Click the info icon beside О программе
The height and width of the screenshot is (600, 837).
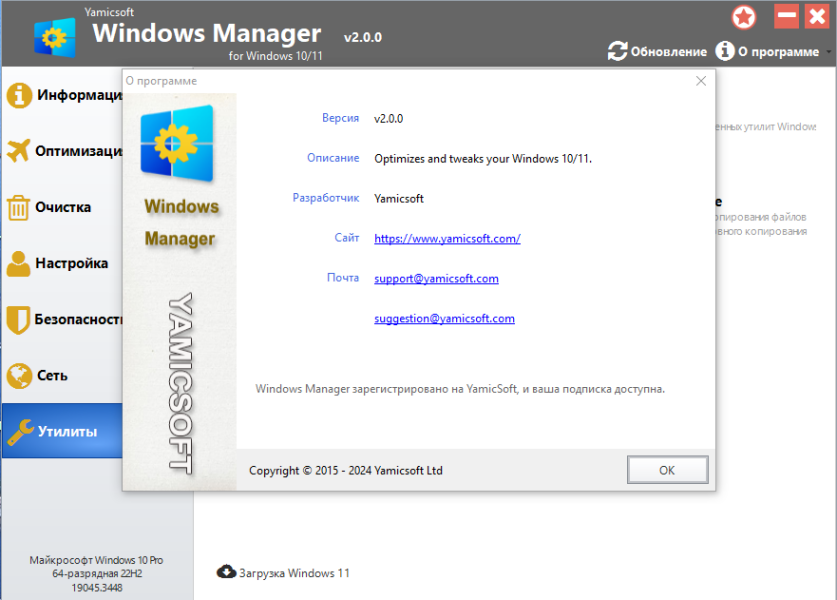724,51
